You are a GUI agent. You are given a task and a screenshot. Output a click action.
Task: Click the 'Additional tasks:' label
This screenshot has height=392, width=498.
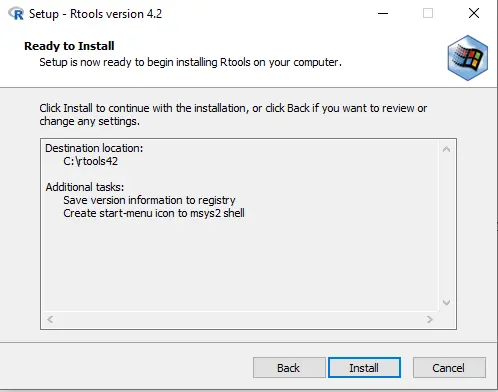click(85, 187)
